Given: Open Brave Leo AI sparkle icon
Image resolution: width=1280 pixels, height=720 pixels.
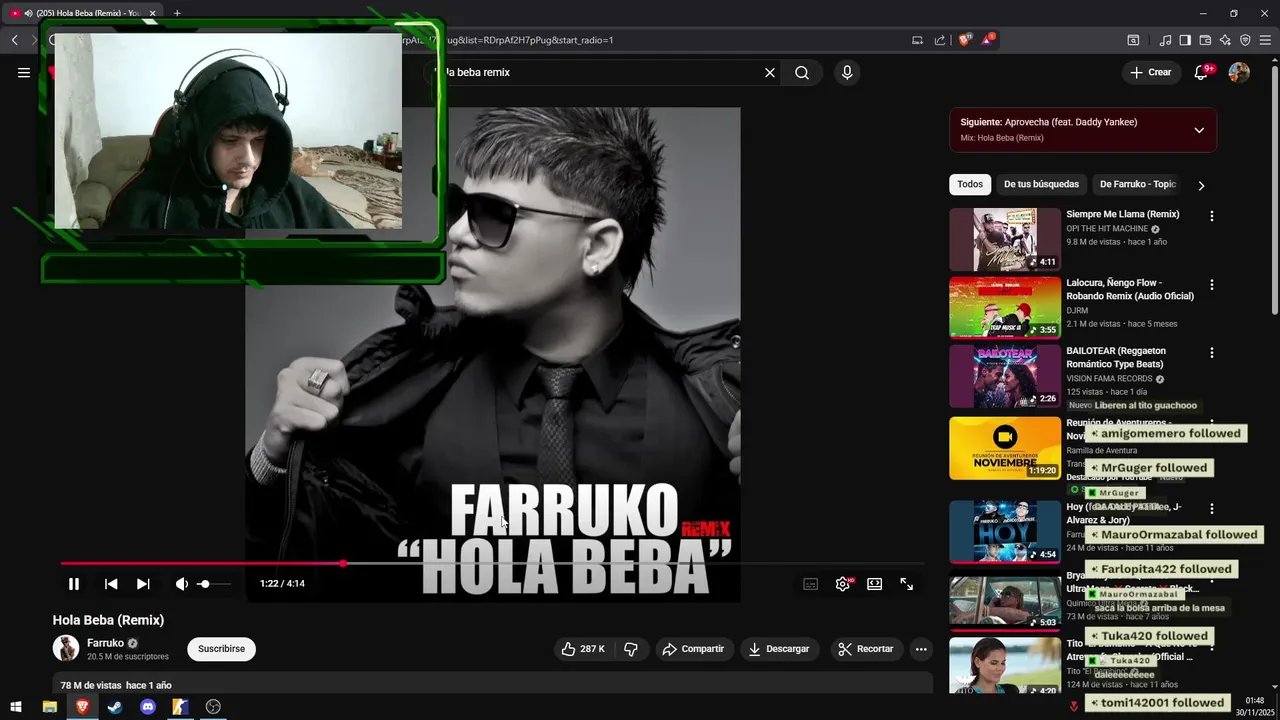Looking at the screenshot, I should [1225, 40].
